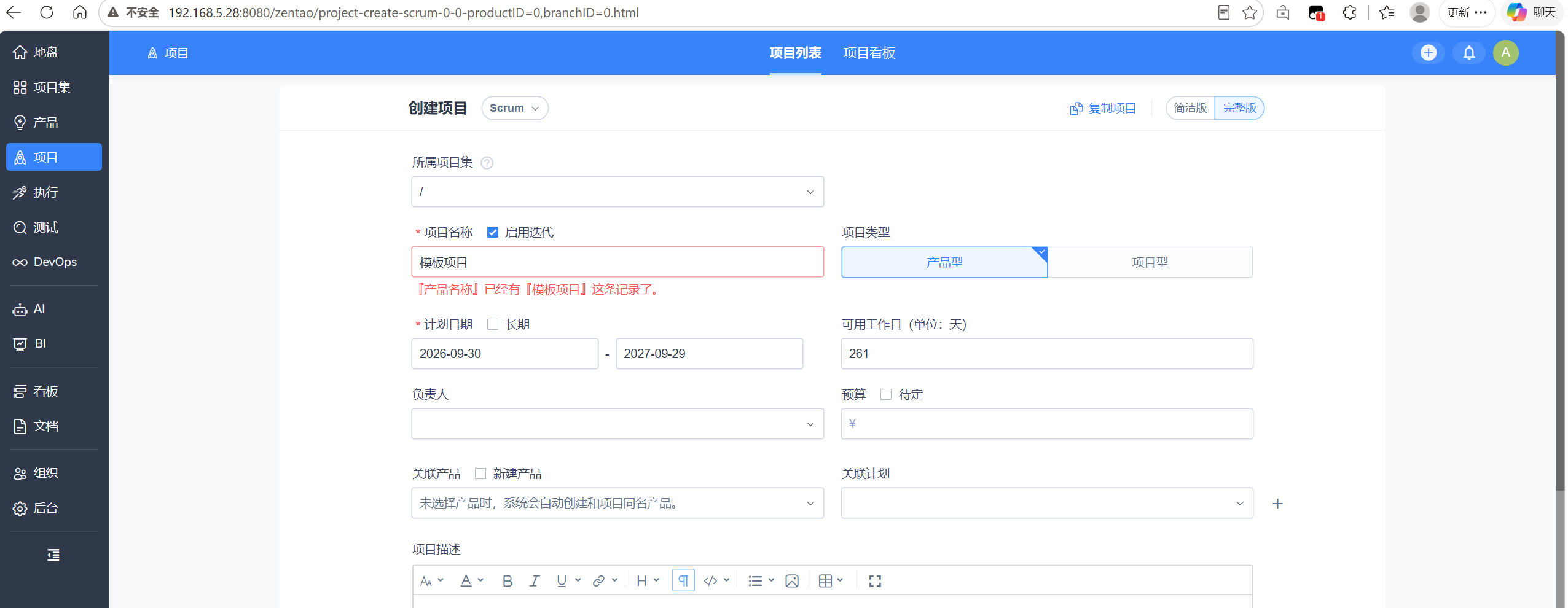Click the italic icon in editor toolbar
1568x608 pixels.
pos(535,581)
